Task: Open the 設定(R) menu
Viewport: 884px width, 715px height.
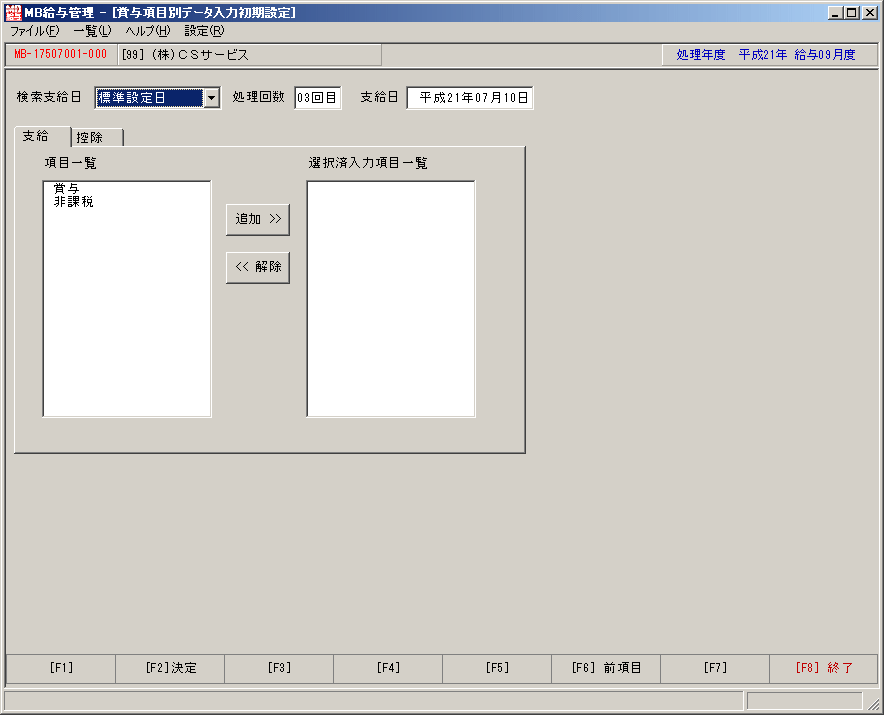Action: [x=204, y=31]
